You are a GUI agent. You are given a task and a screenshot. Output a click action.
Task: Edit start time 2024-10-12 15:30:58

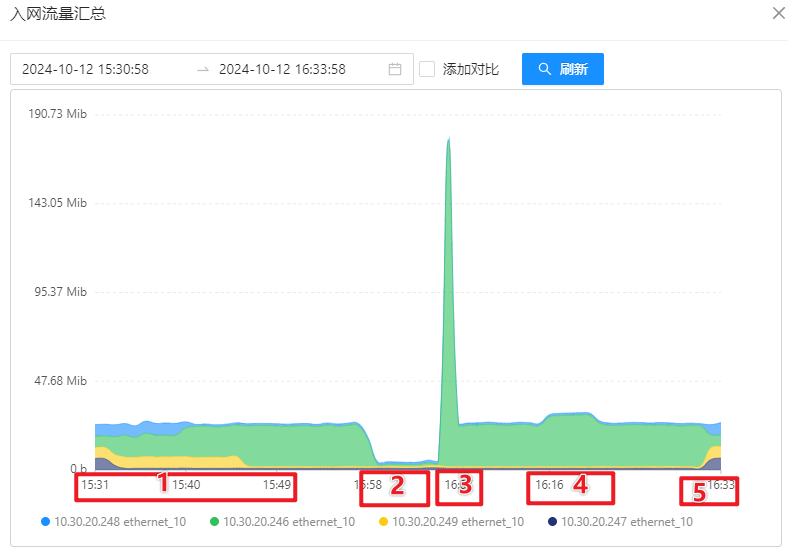pos(100,69)
